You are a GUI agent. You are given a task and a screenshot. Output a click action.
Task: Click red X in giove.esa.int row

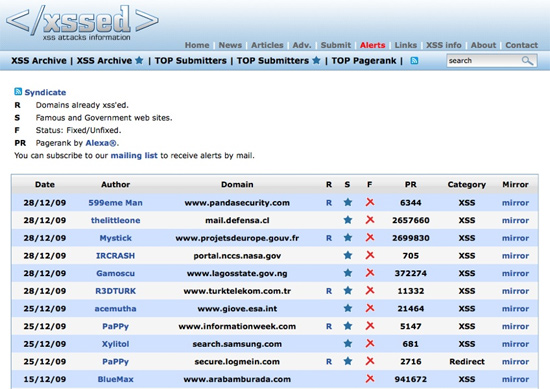coord(370,308)
